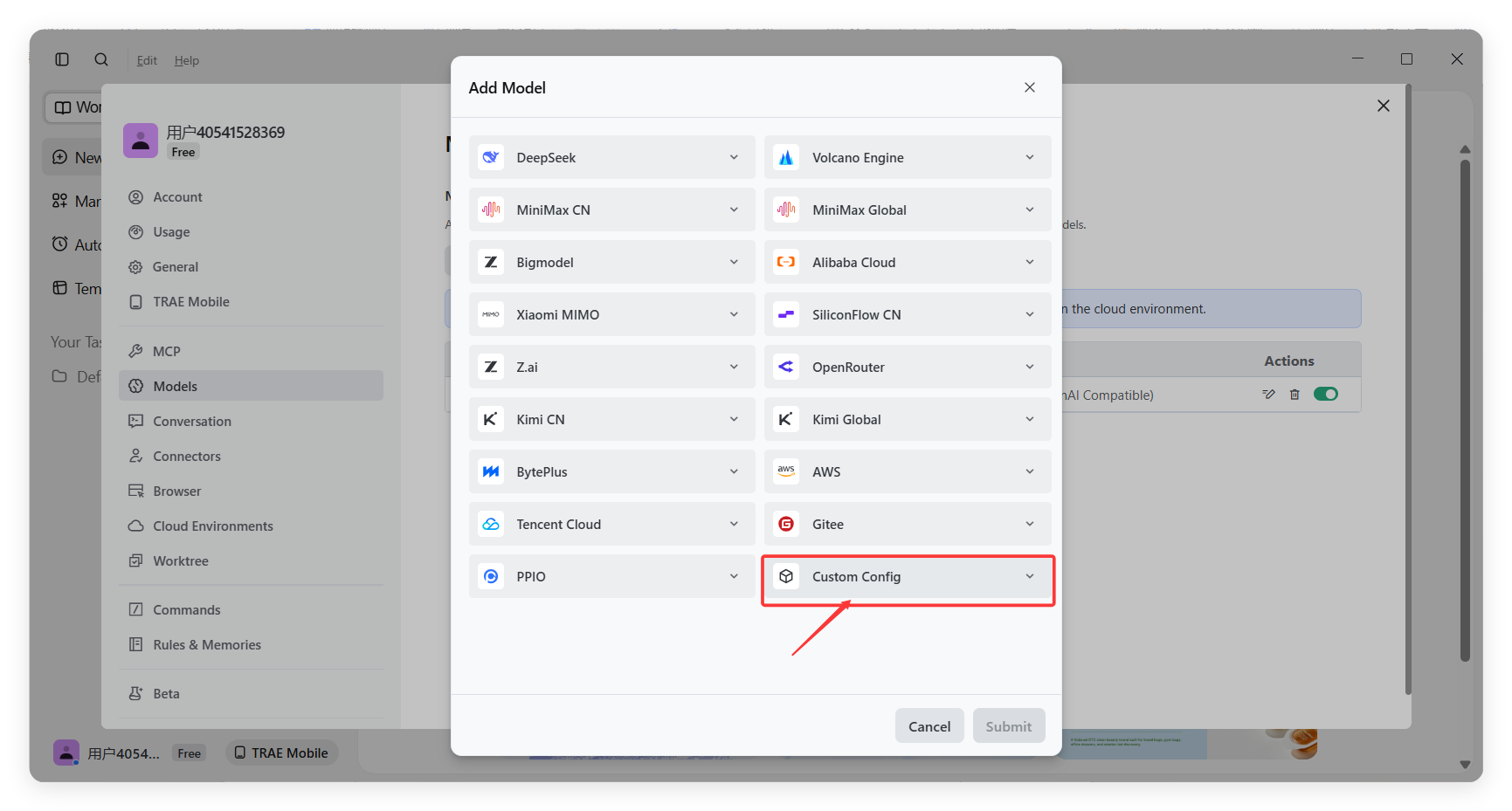Toggle the sidebar panel icon in title bar

[62, 59]
